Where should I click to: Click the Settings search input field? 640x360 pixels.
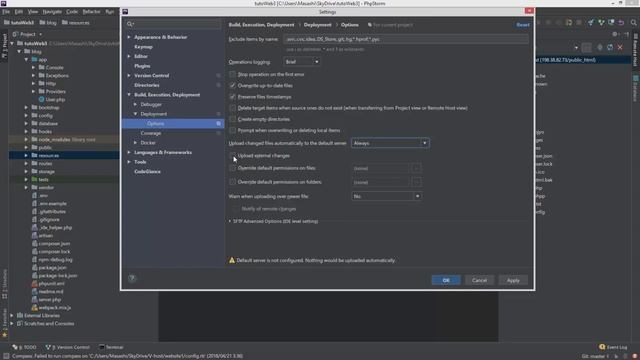(173, 24)
